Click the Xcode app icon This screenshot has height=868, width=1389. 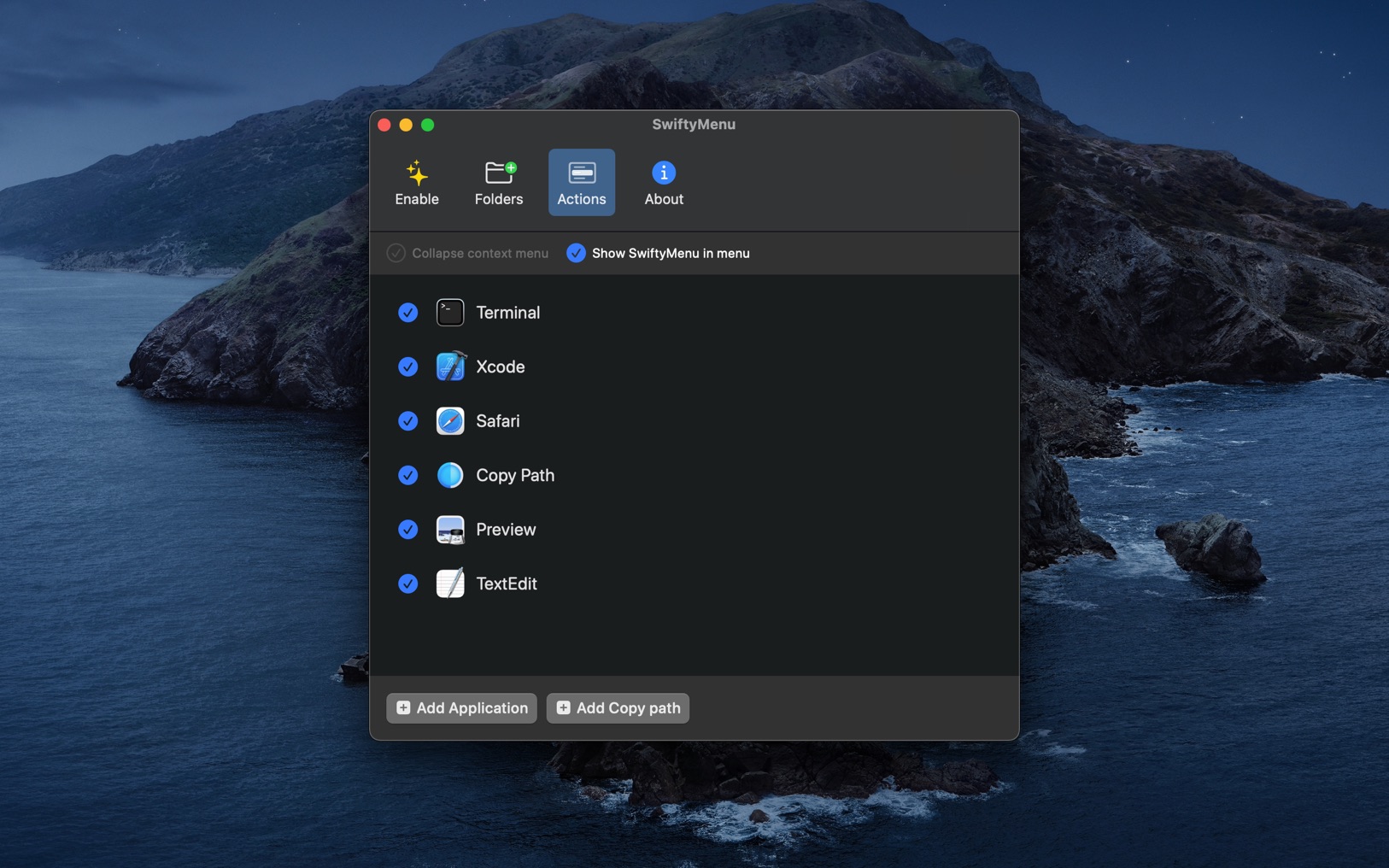(450, 367)
